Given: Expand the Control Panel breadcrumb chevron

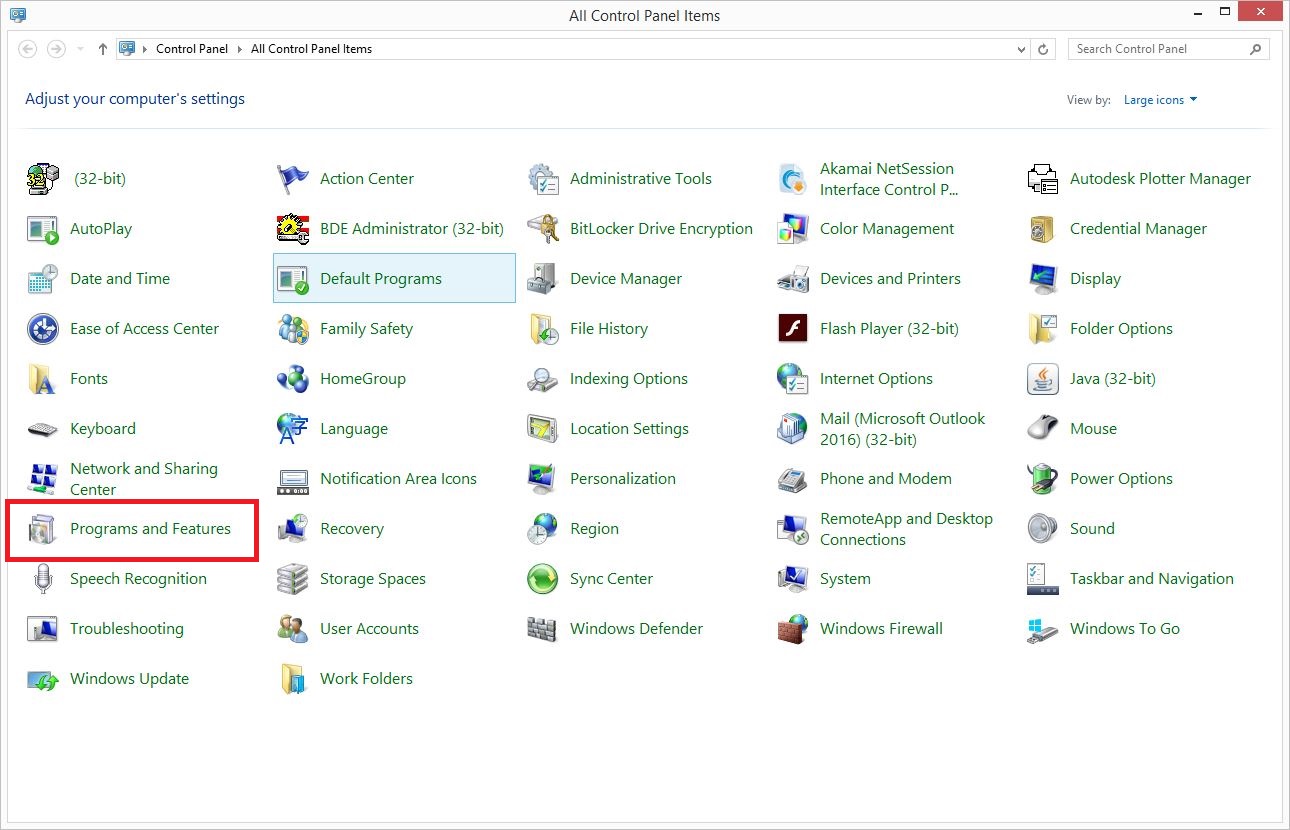Looking at the screenshot, I should [x=240, y=49].
